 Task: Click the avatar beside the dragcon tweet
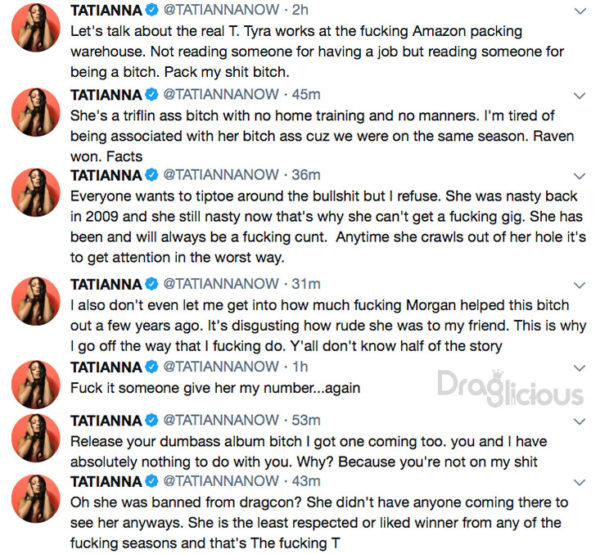tap(33, 496)
